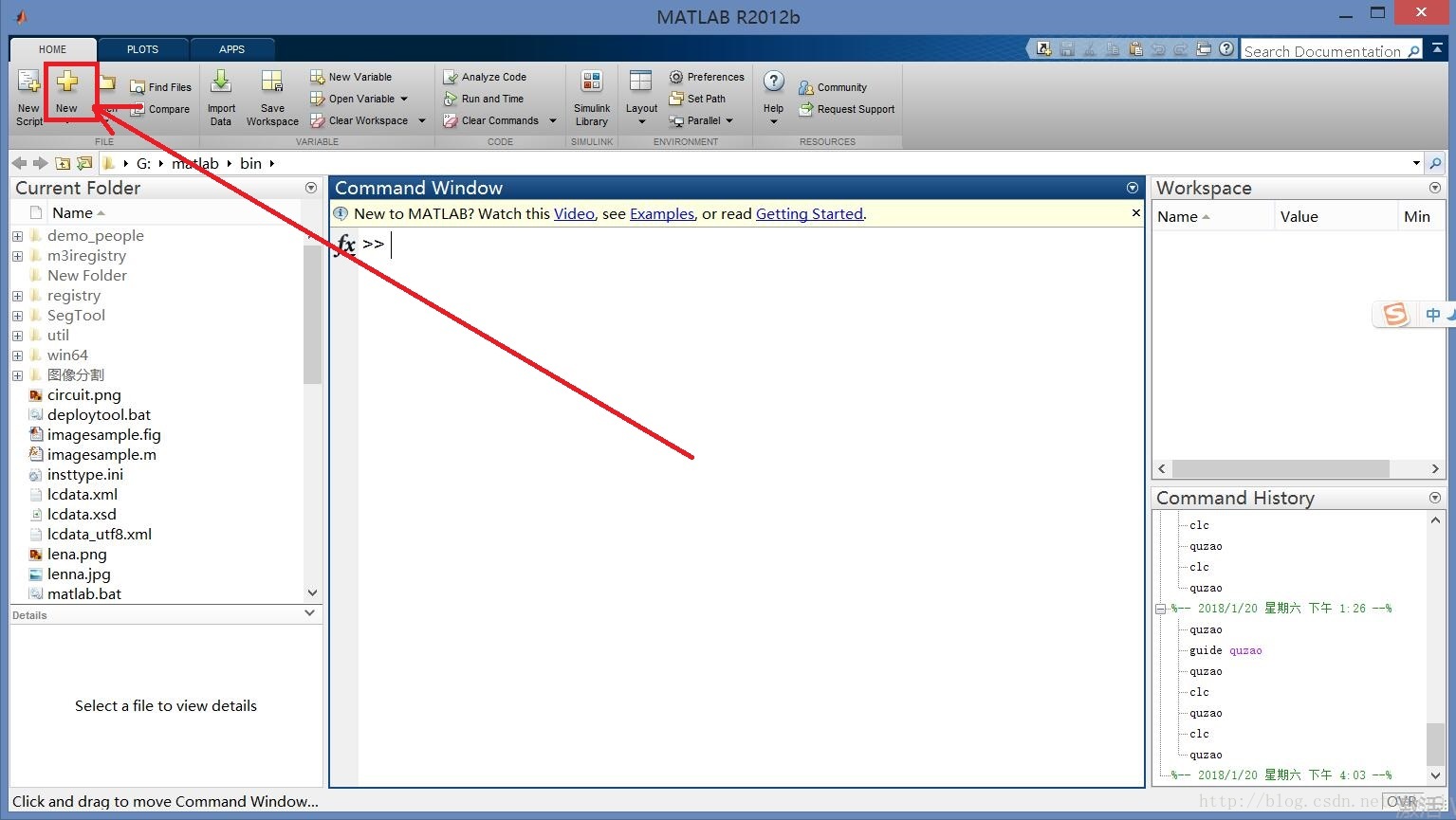Click the Search Documentation field
Image resolution: width=1456 pixels, height=820 pixels.
pyautogui.click(x=1322, y=50)
